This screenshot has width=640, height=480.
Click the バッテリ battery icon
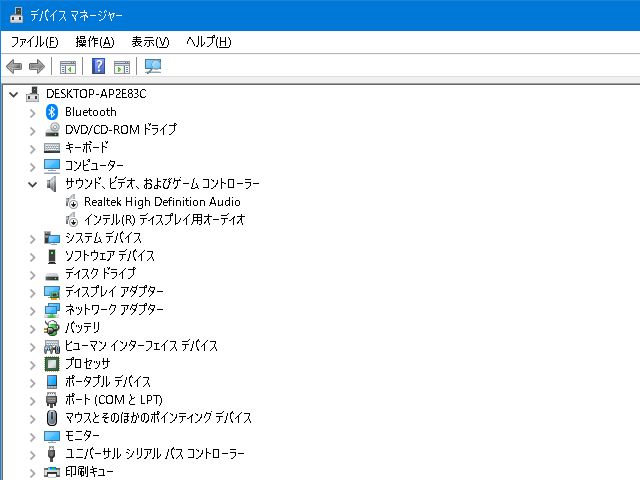pyautogui.click(x=53, y=328)
